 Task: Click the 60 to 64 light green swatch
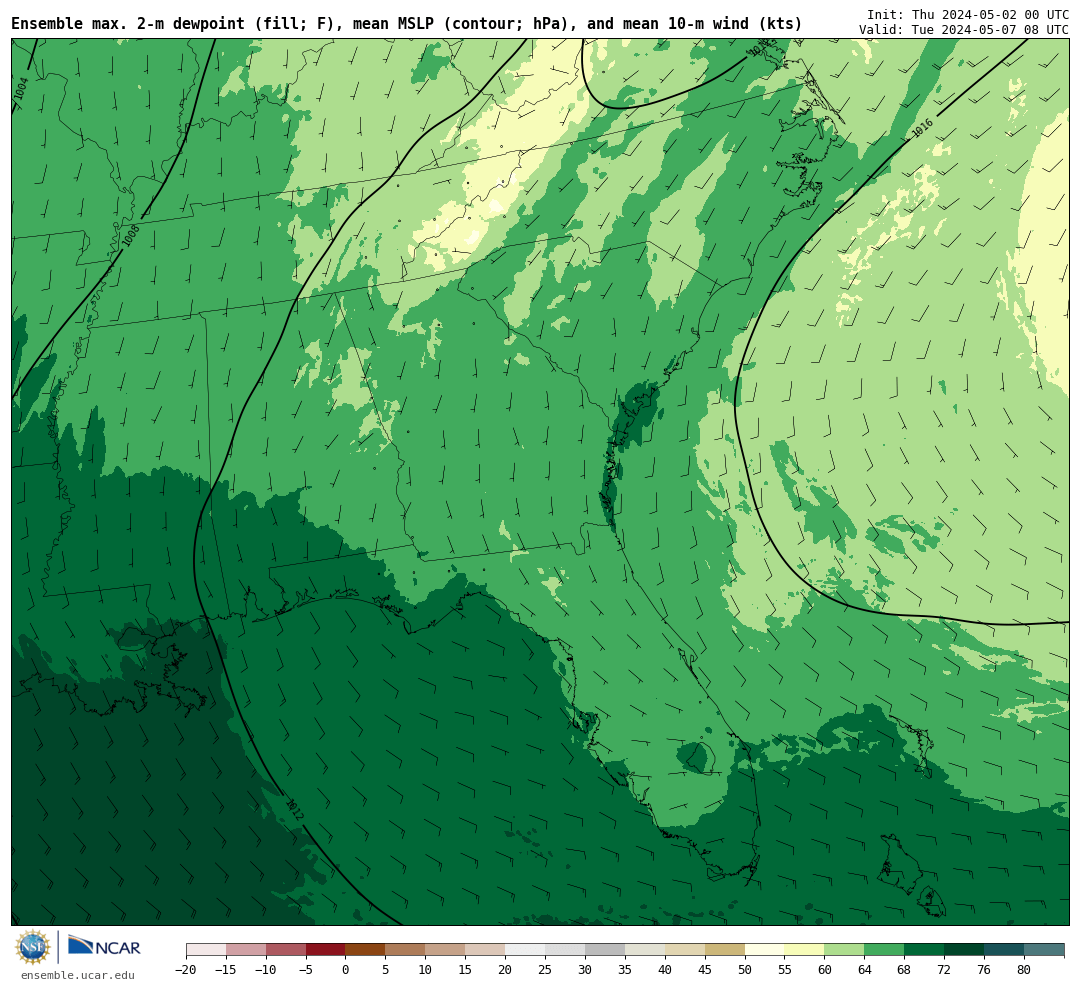click(845, 950)
